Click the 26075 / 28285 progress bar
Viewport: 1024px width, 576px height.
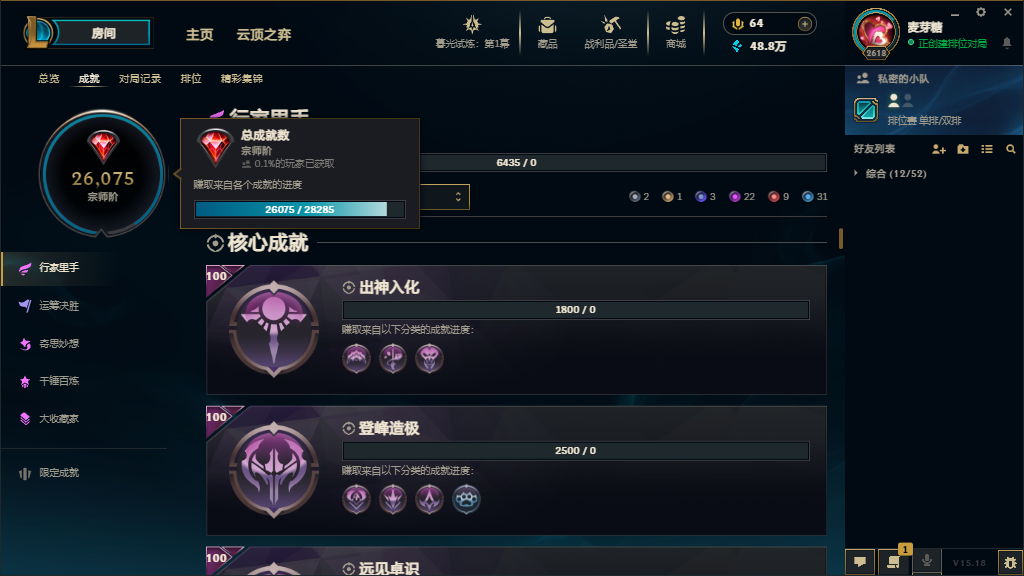(x=300, y=209)
